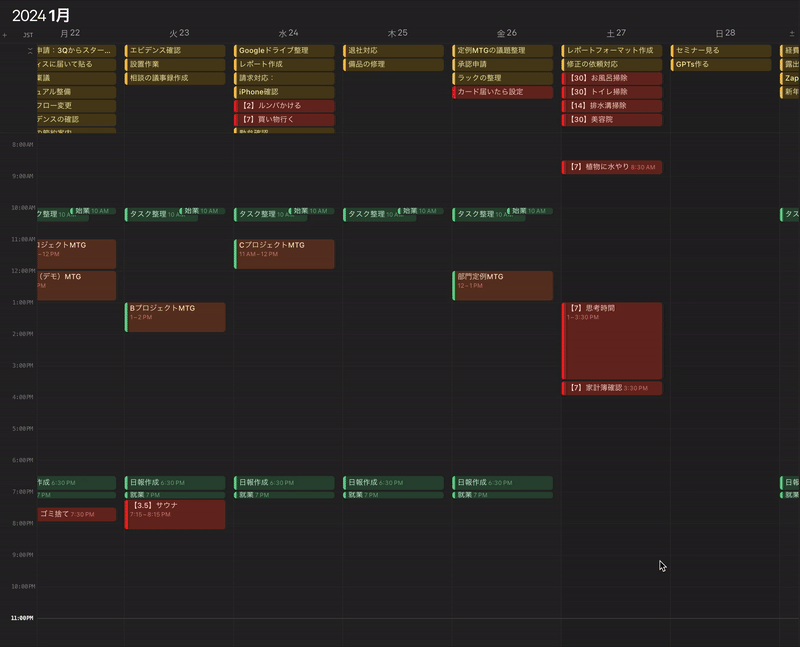Open the 【7】思考時間 event block
This screenshot has height=647, width=800.
pos(612,341)
